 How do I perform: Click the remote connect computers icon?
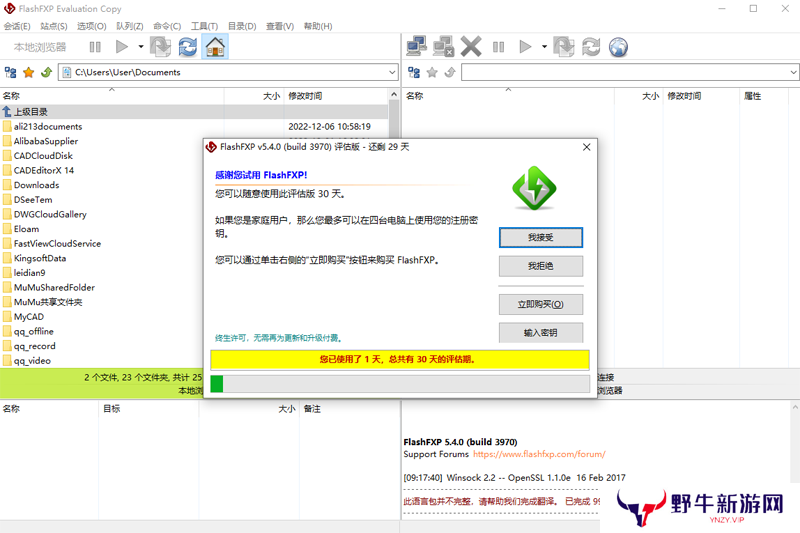[417, 47]
